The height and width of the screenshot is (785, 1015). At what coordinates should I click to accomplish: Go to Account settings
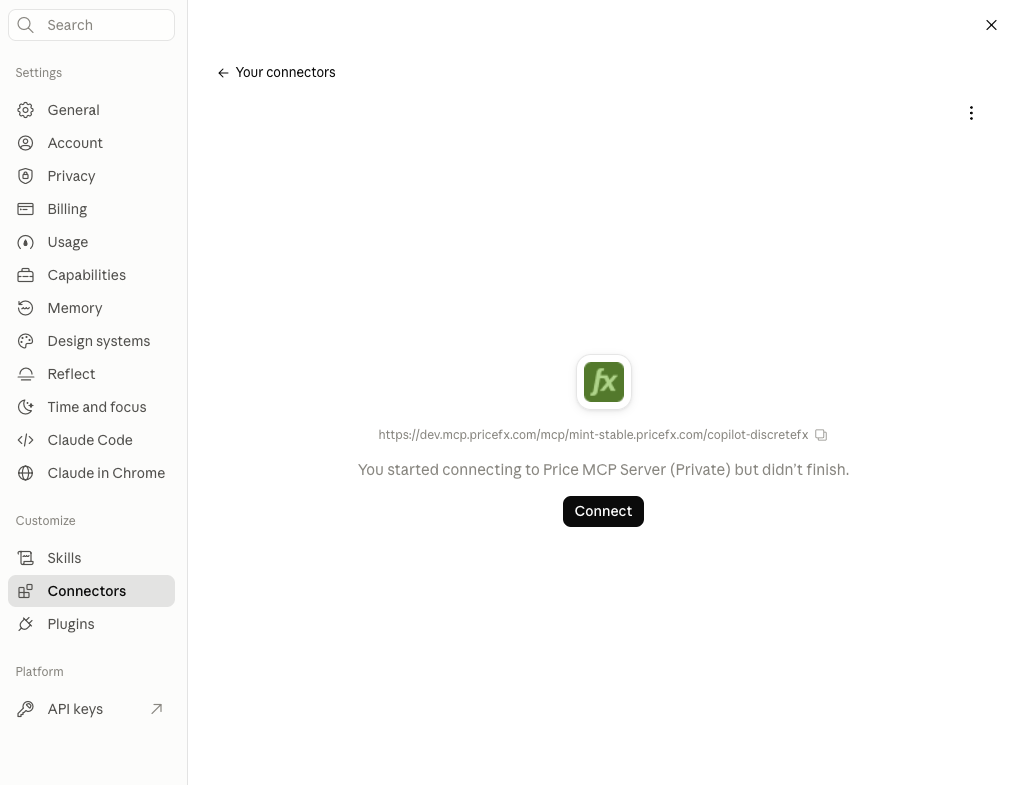click(x=91, y=143)
